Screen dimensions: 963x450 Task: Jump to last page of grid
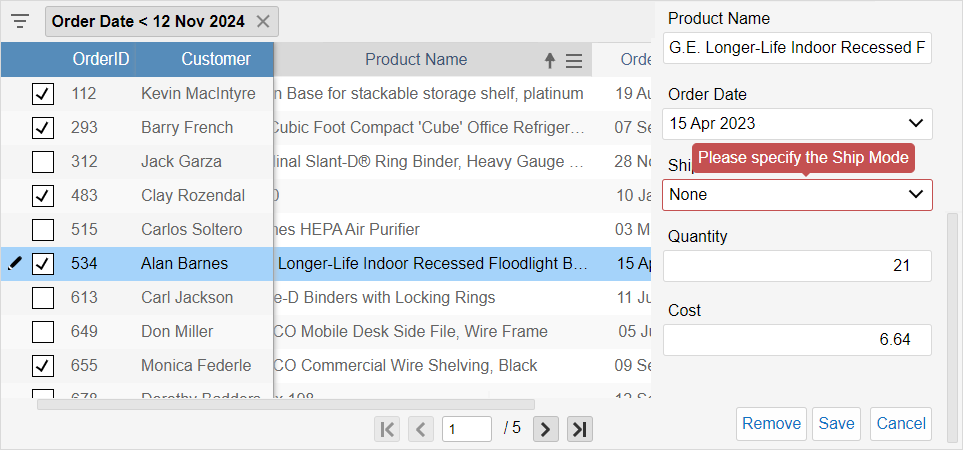pos(579,429)
